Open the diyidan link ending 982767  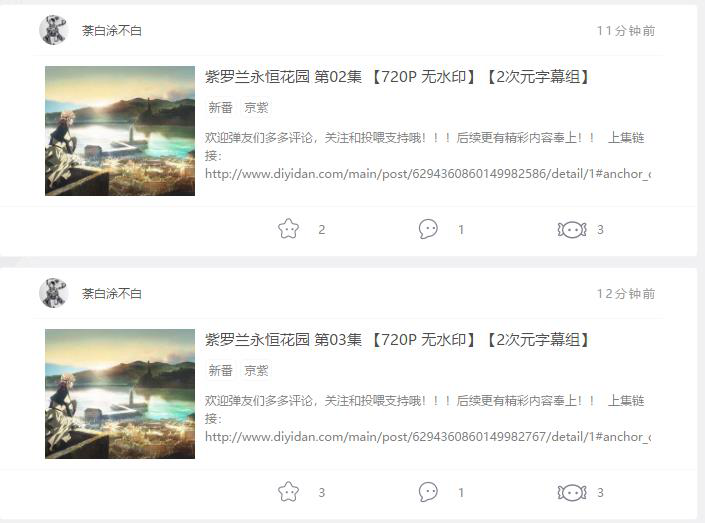428,437
